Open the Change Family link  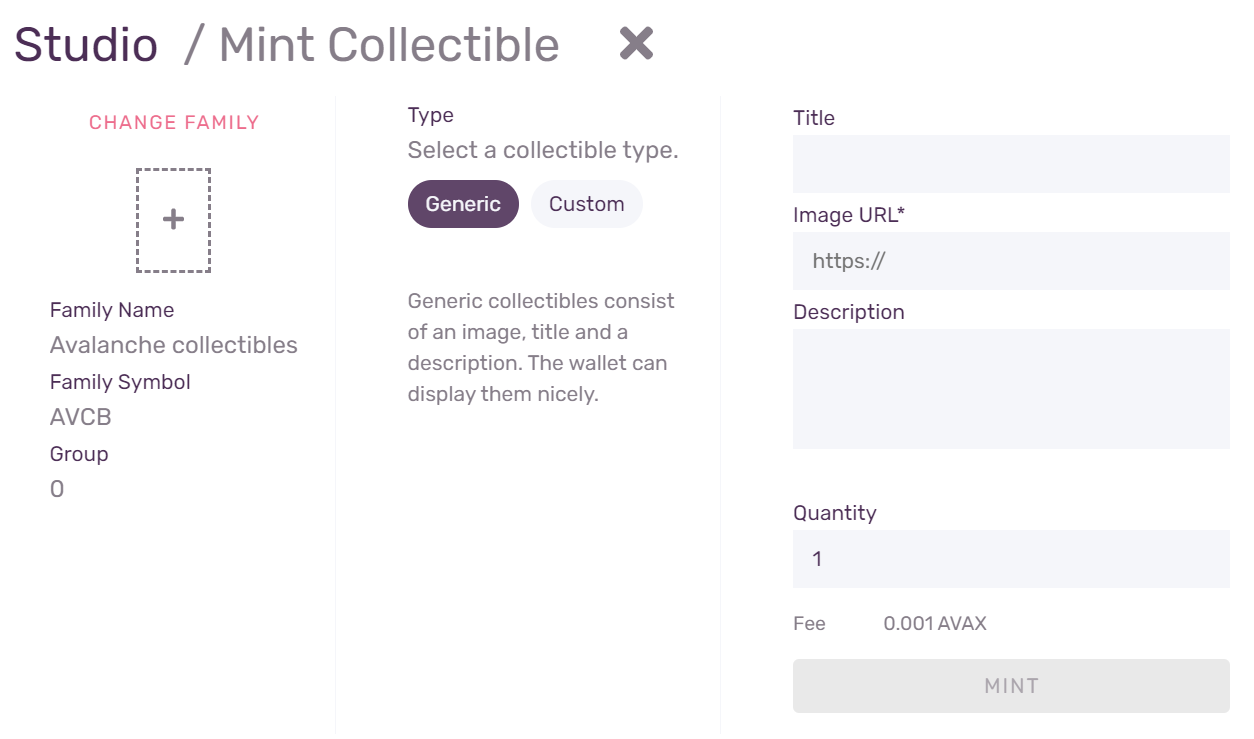pyautogui.click(x=174, y=123)
